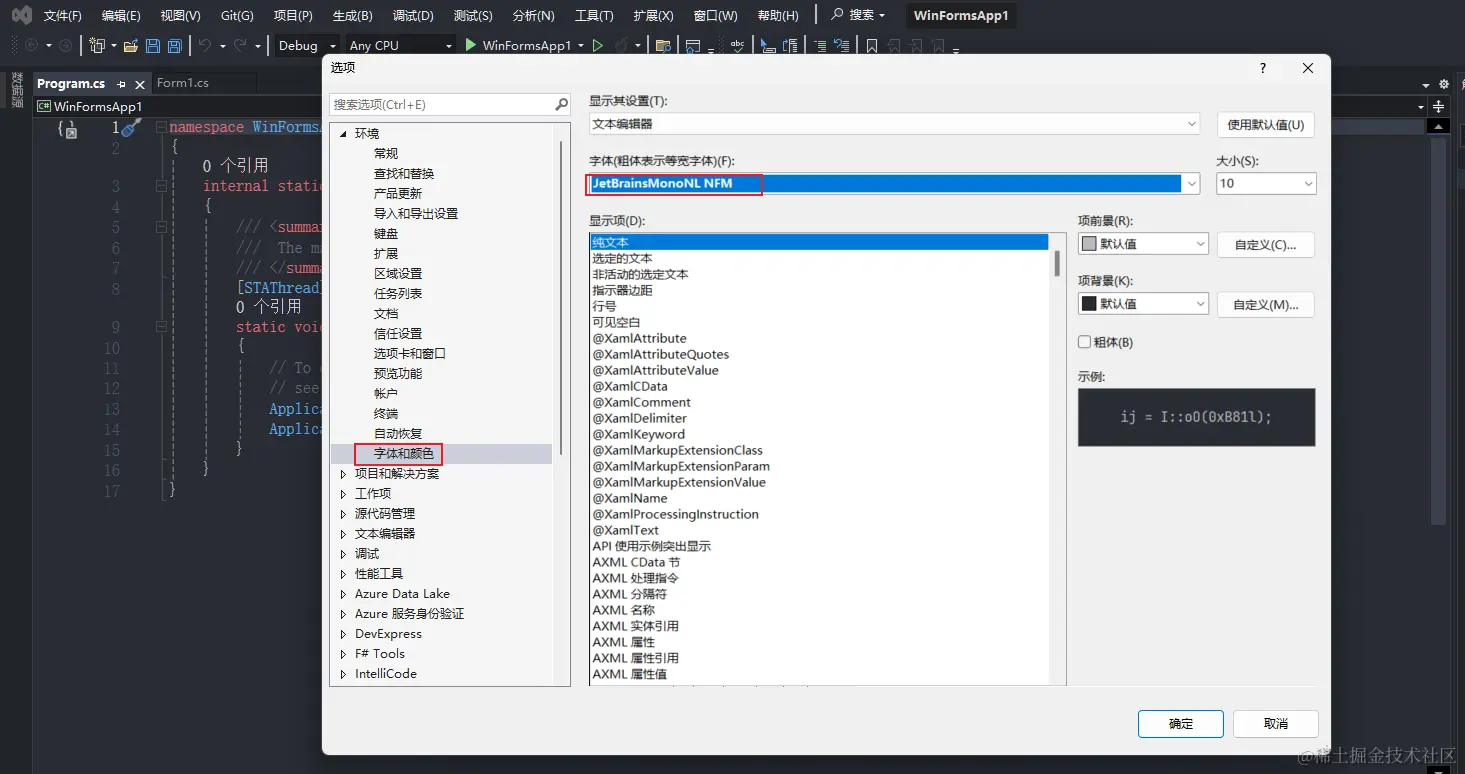Click the Open File folder icon
The image size is (1465, 774).
pos(131,45)
